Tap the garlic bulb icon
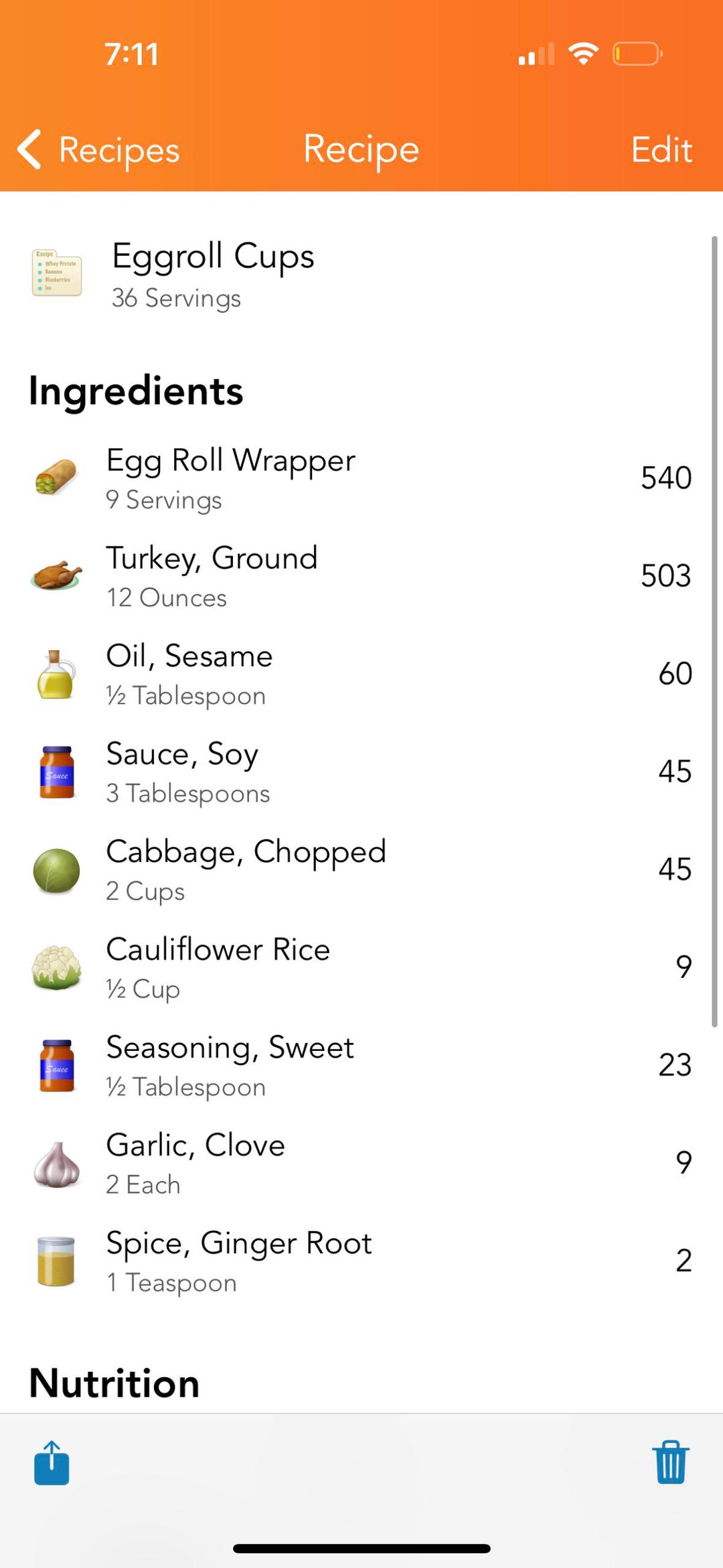This screenshot has height=1568, width=723. point(56,1164)
